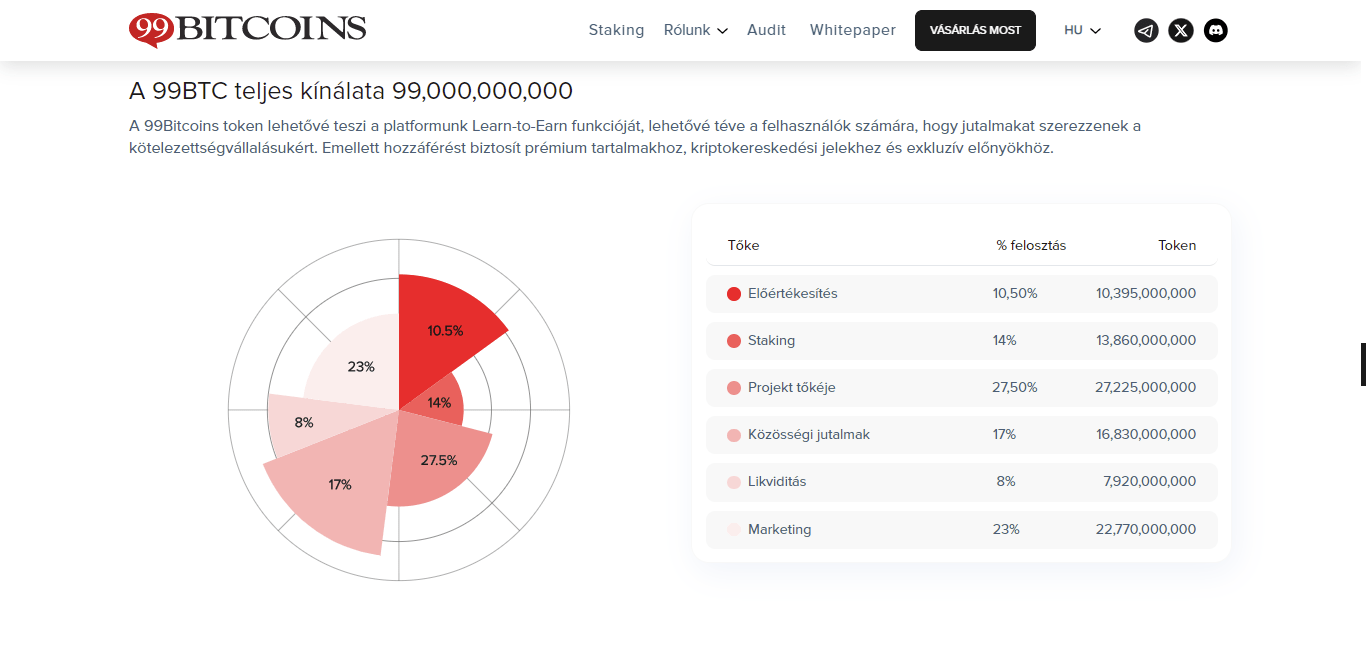
Task: Select the 27.5% chart slice
Action: 440,460
